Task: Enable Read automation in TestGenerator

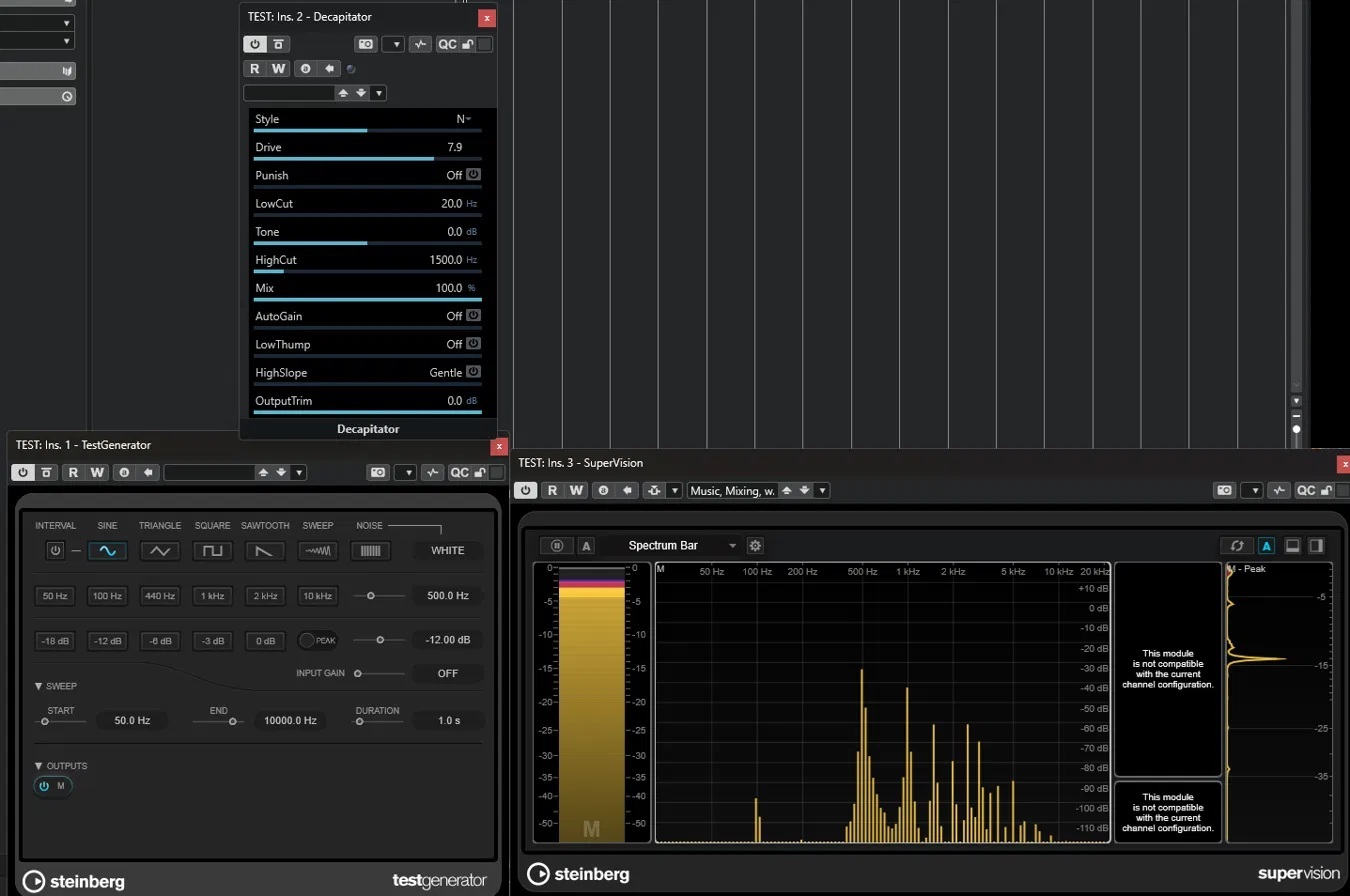Action: tap(73, 473)
